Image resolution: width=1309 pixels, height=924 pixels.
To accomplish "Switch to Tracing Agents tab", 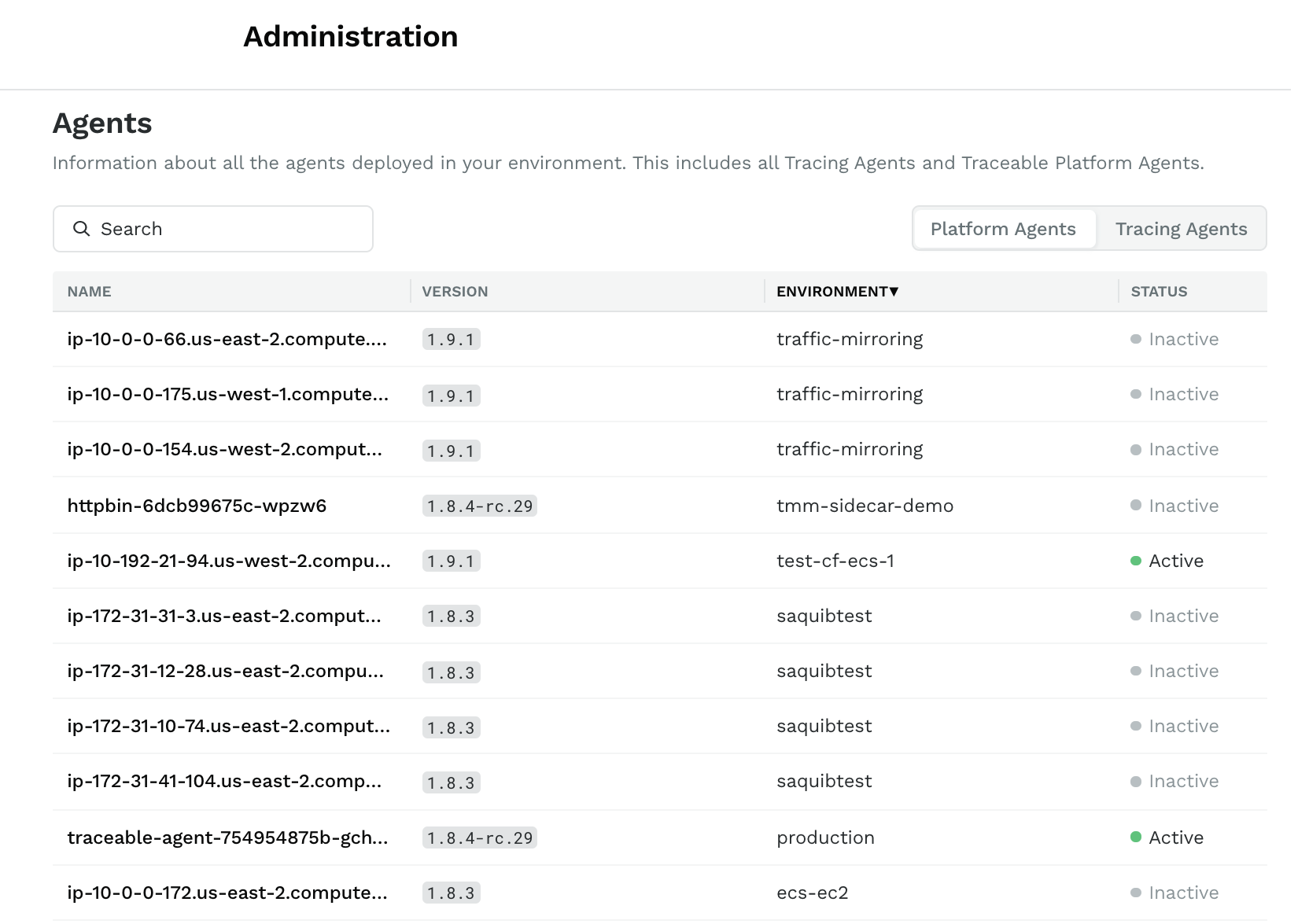I will pos(1180,229).
